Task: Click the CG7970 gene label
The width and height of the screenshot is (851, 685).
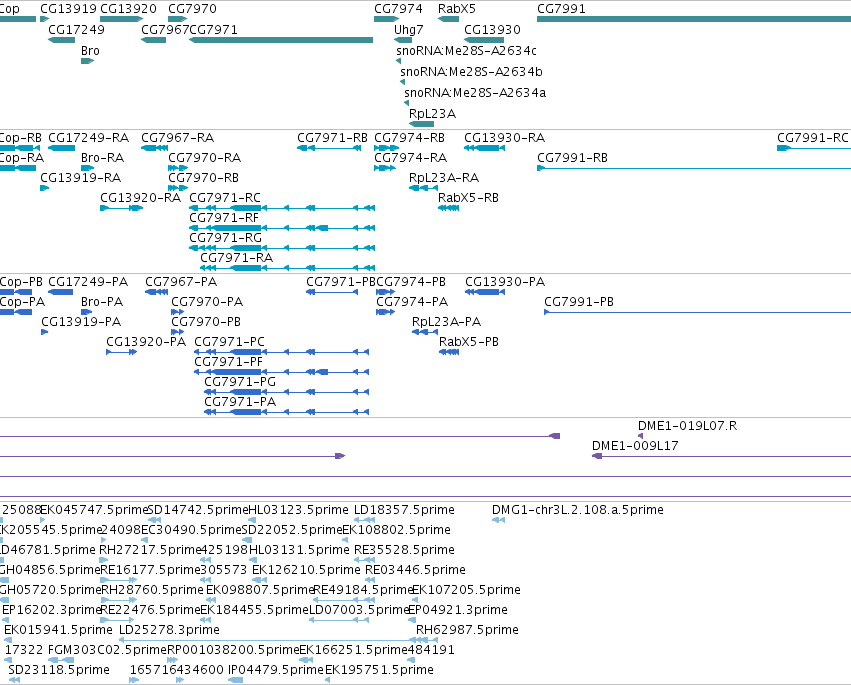Action: [x=192, y=9]
